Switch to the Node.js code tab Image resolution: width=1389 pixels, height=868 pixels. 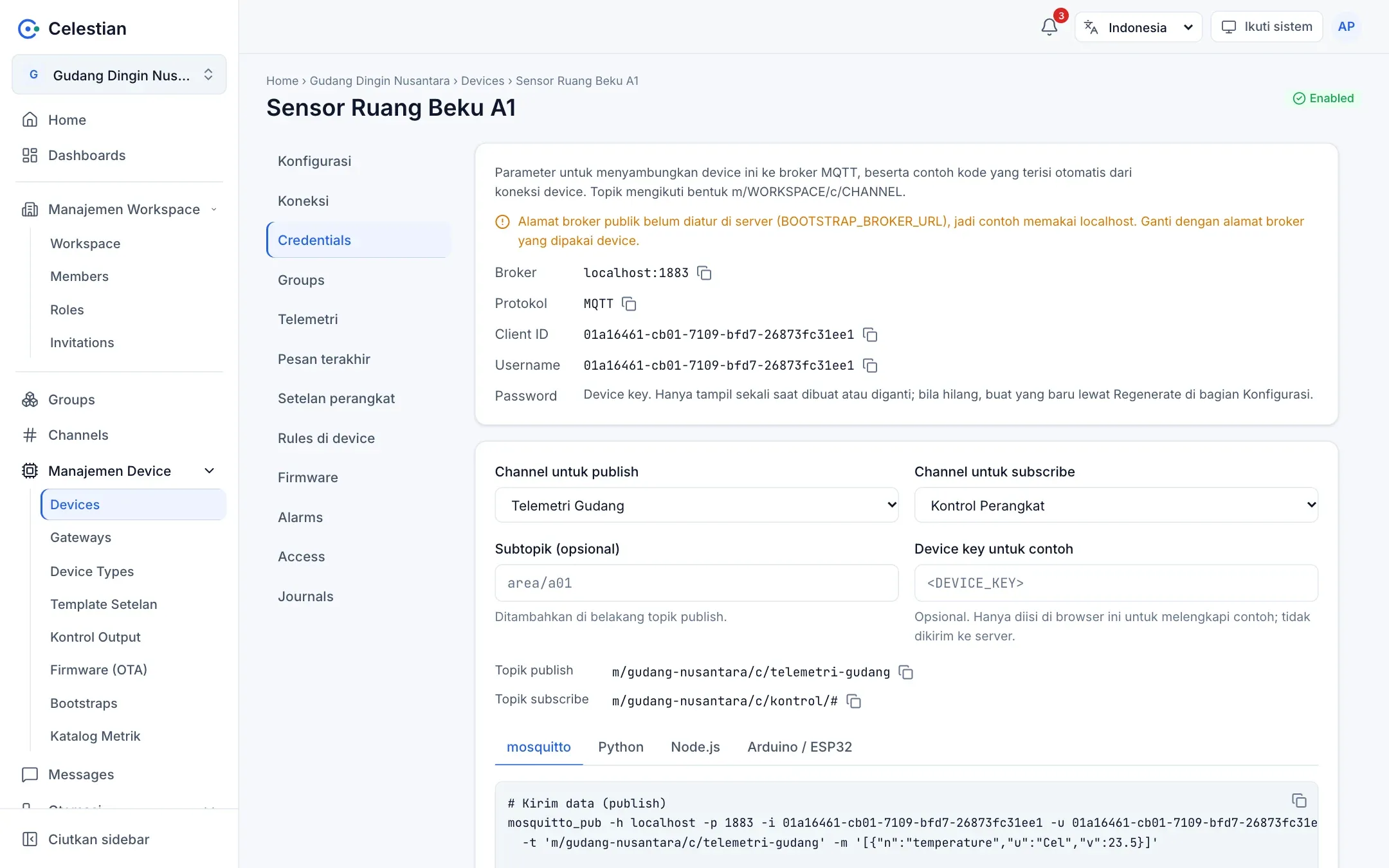pyautogui.click(x=695, y=746)
